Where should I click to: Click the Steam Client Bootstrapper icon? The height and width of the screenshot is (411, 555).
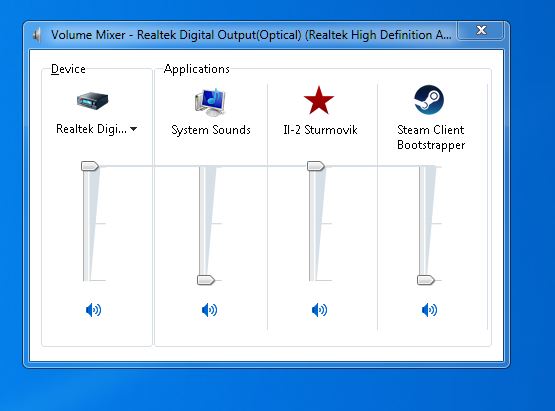point(429,100)
